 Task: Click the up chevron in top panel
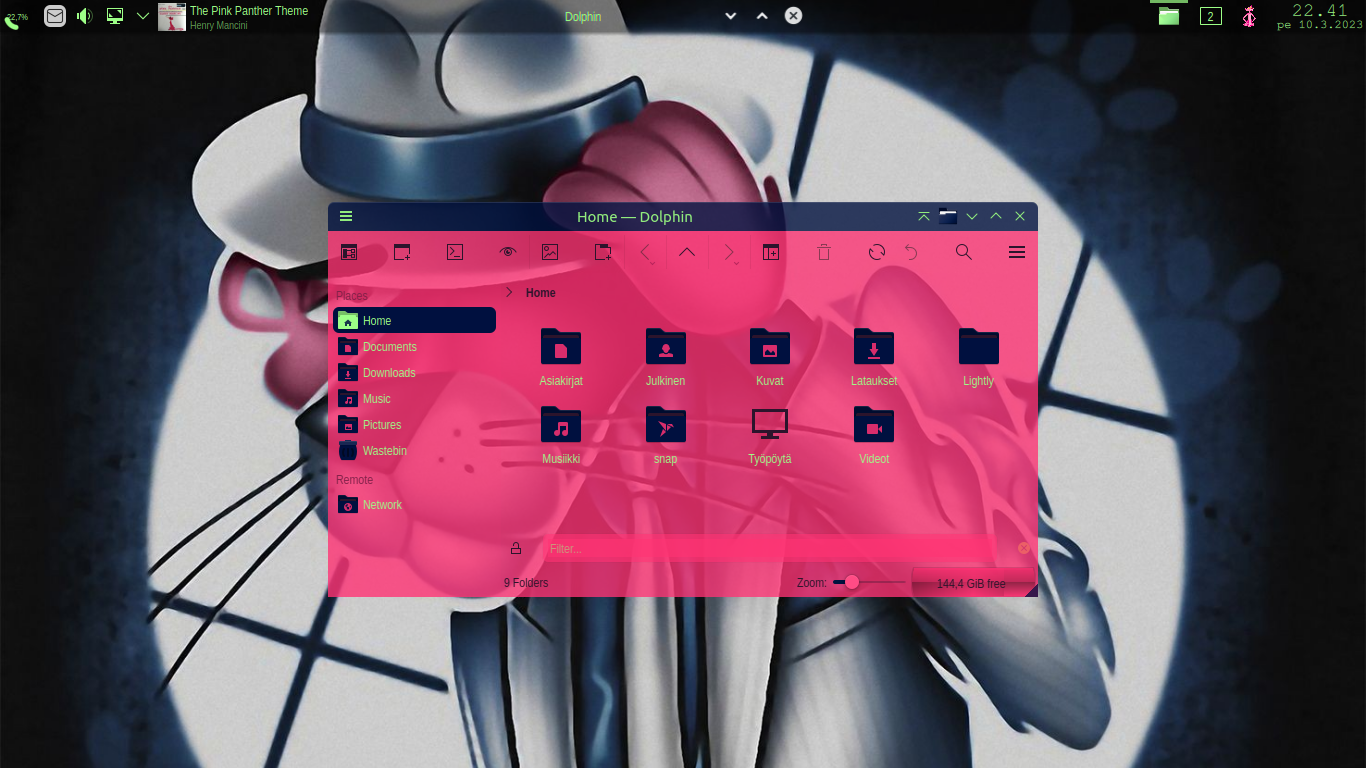762,16
